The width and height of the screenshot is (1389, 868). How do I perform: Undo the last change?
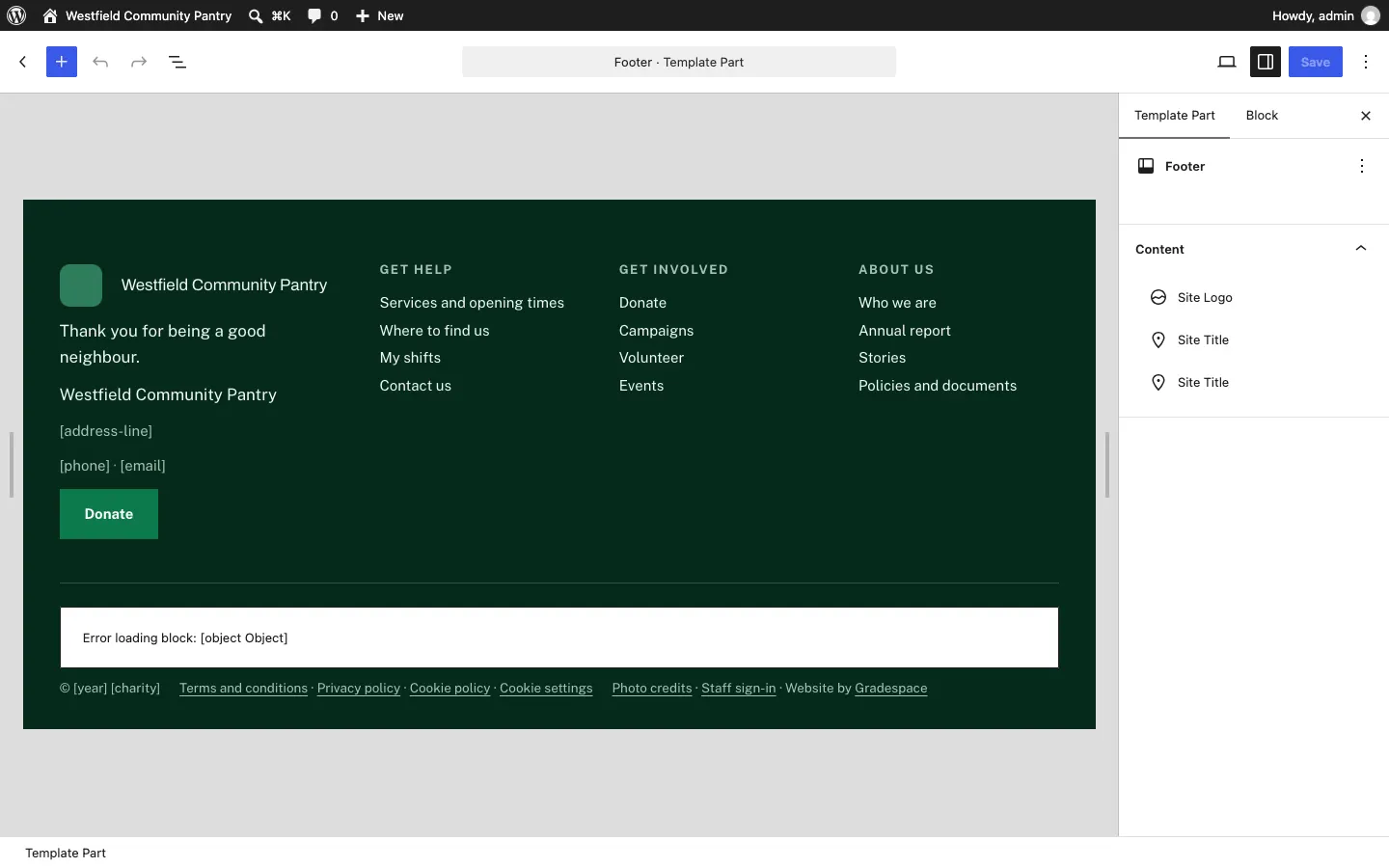(100, 62)
